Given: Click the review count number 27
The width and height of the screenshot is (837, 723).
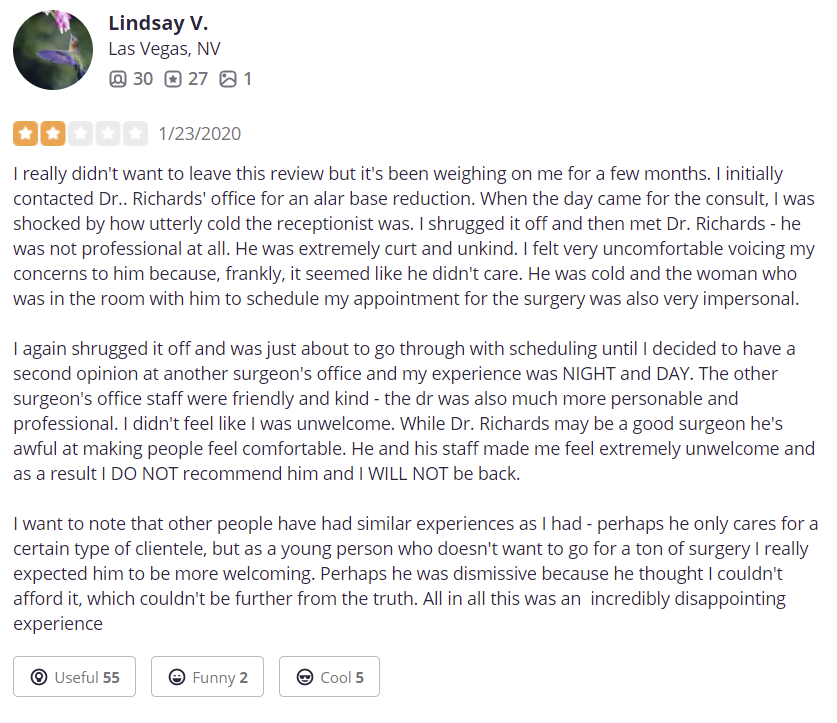Looking at the screenshot, I should tap(198, 79).
